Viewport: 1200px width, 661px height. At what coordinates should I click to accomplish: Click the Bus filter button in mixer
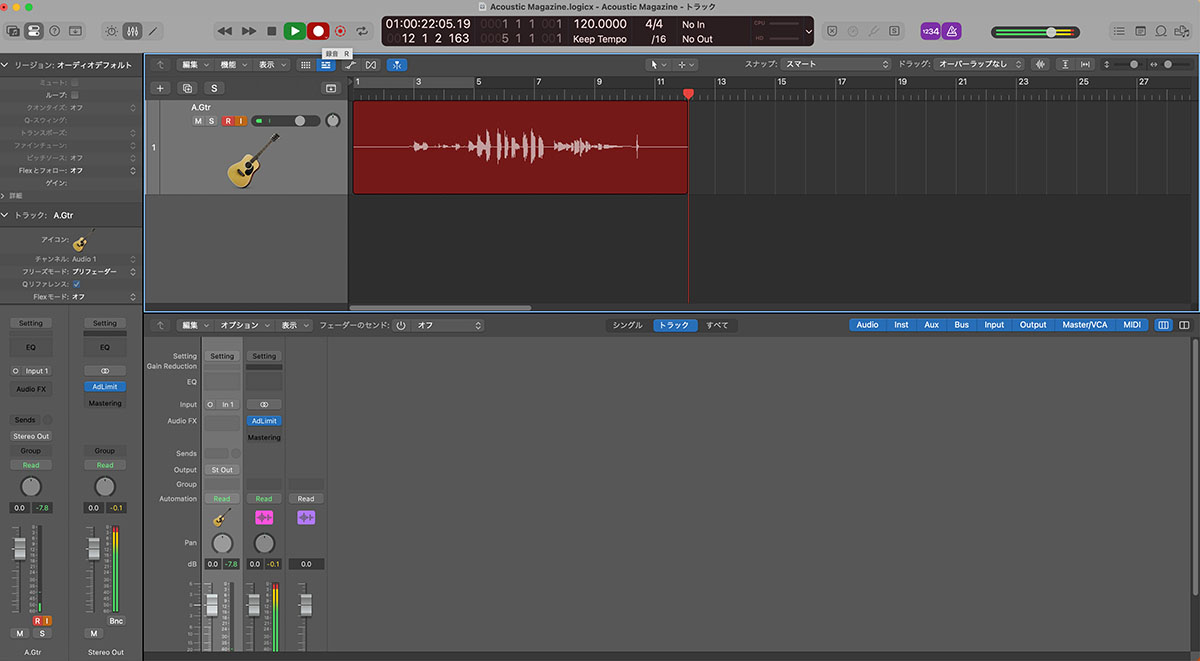pos(961,325)
